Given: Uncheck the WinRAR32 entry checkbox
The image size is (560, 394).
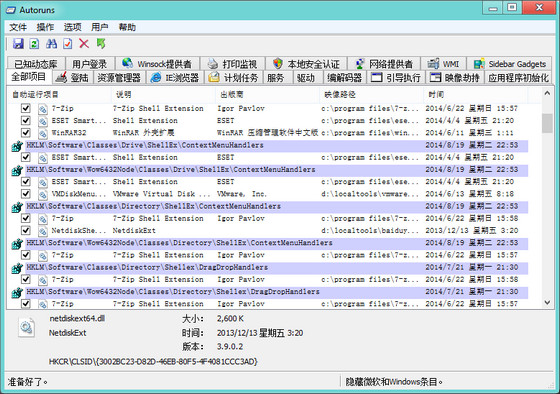Looking at the screenshot, I should [25, 133].
